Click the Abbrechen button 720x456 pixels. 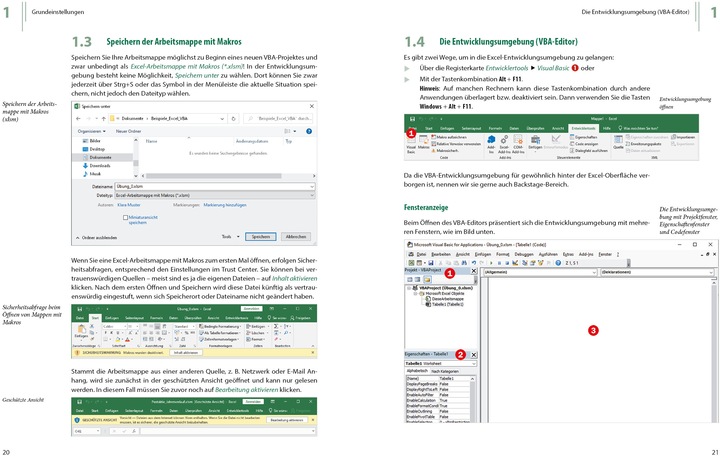[x=296, y=236]
